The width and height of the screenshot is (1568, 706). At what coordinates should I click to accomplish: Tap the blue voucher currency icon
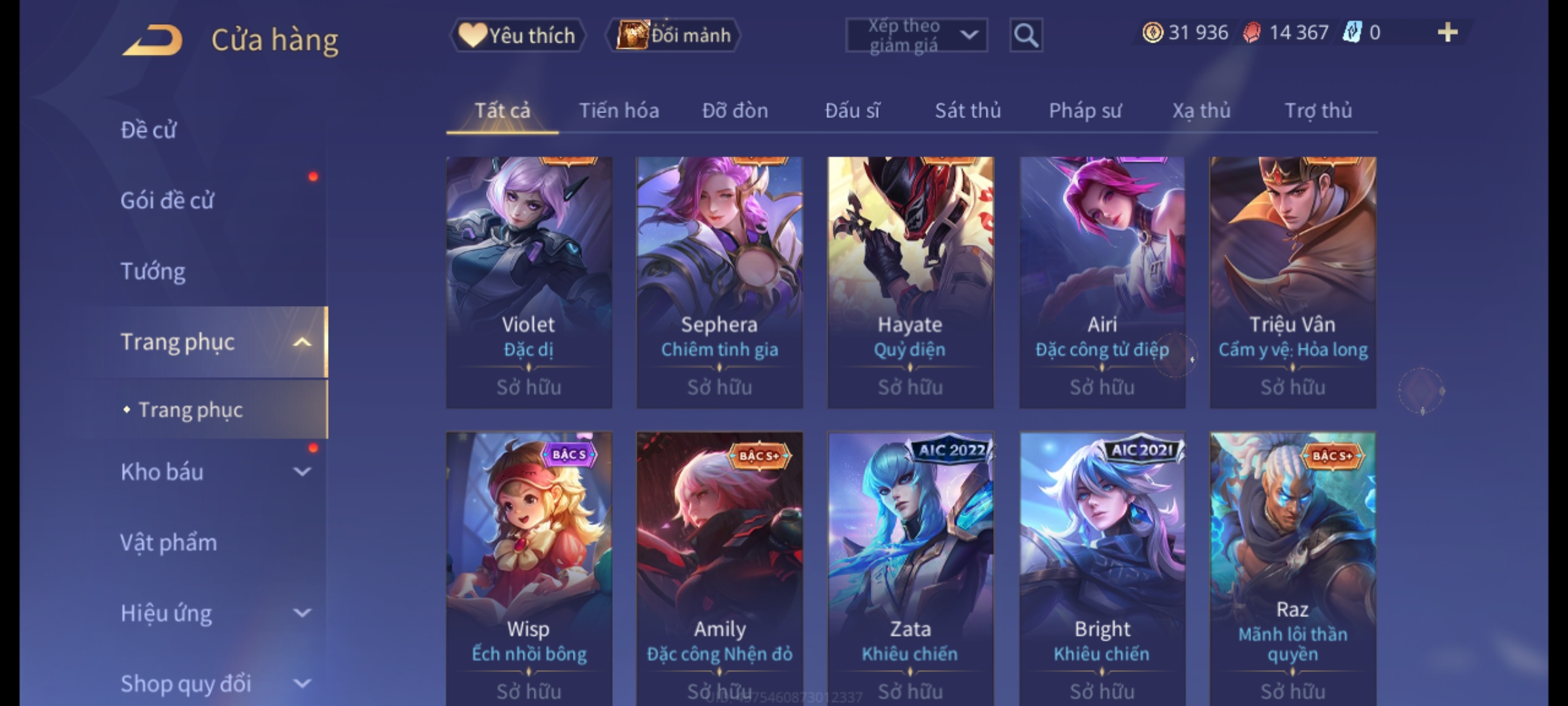click(1352, 33)
